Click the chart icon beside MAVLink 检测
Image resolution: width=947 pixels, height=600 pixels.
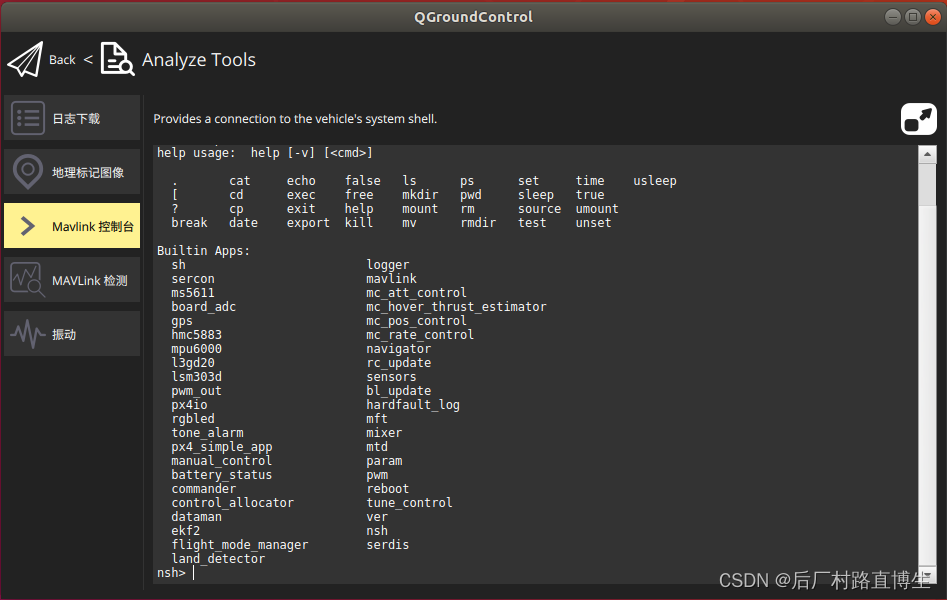tap(28, 280)
